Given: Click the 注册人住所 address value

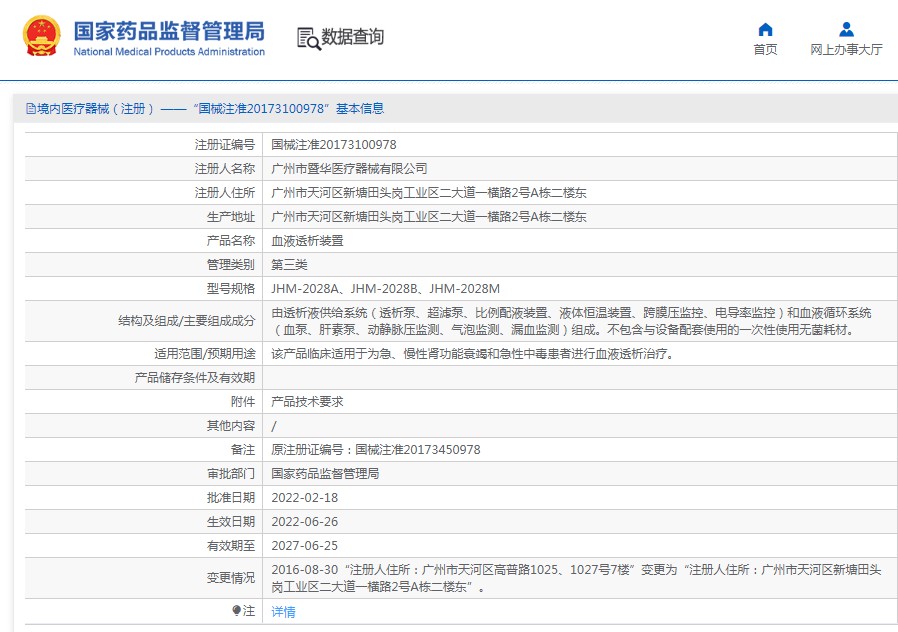Looking at the screenshot, I should 429,193.
